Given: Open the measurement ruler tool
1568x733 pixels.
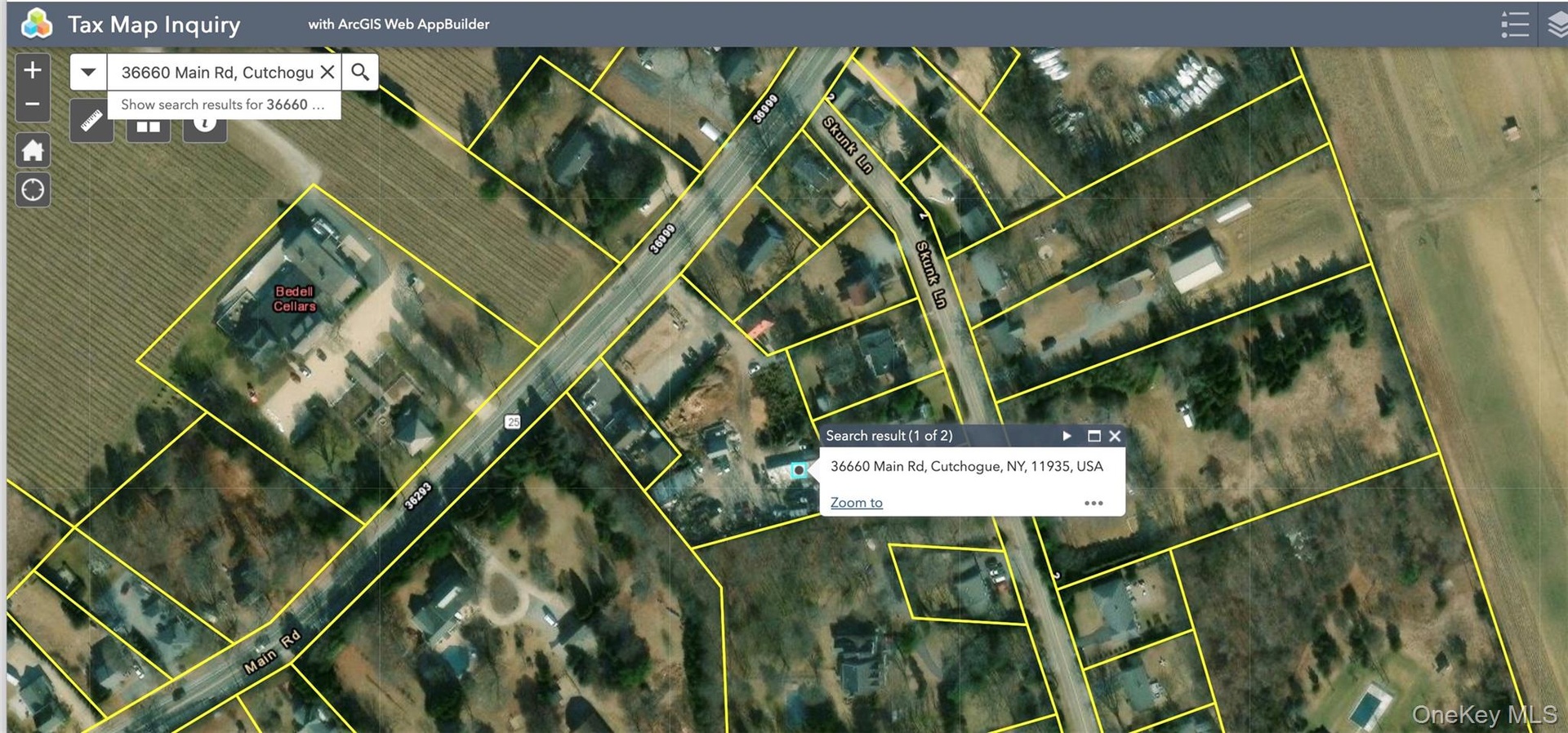Looking at the screenshot, I should (91, 122).
